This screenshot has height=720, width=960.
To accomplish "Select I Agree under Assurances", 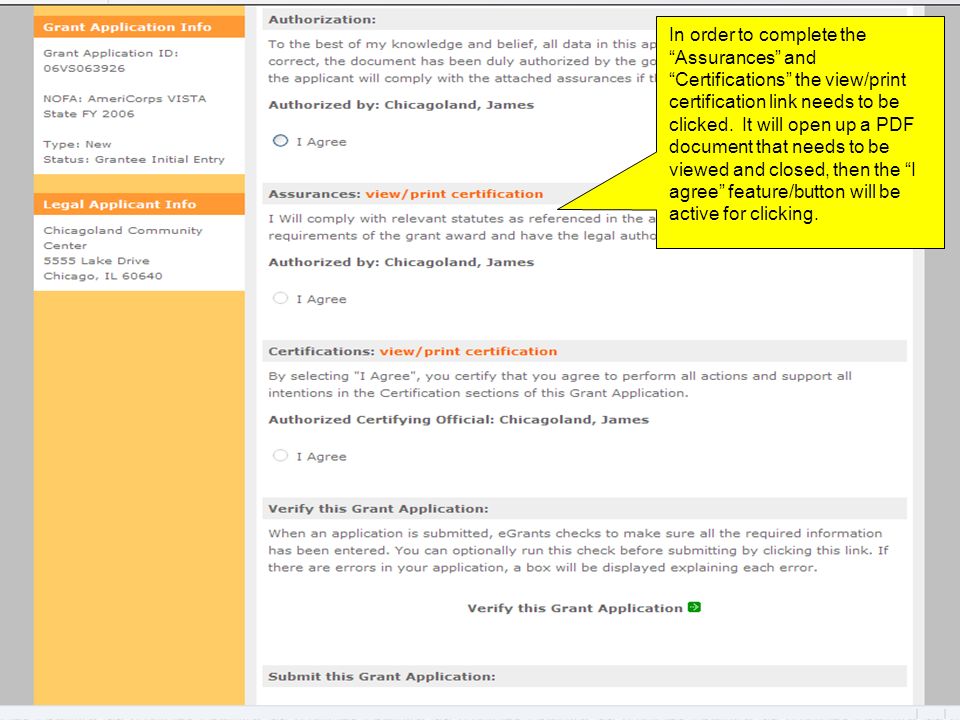I will (280, 298).
